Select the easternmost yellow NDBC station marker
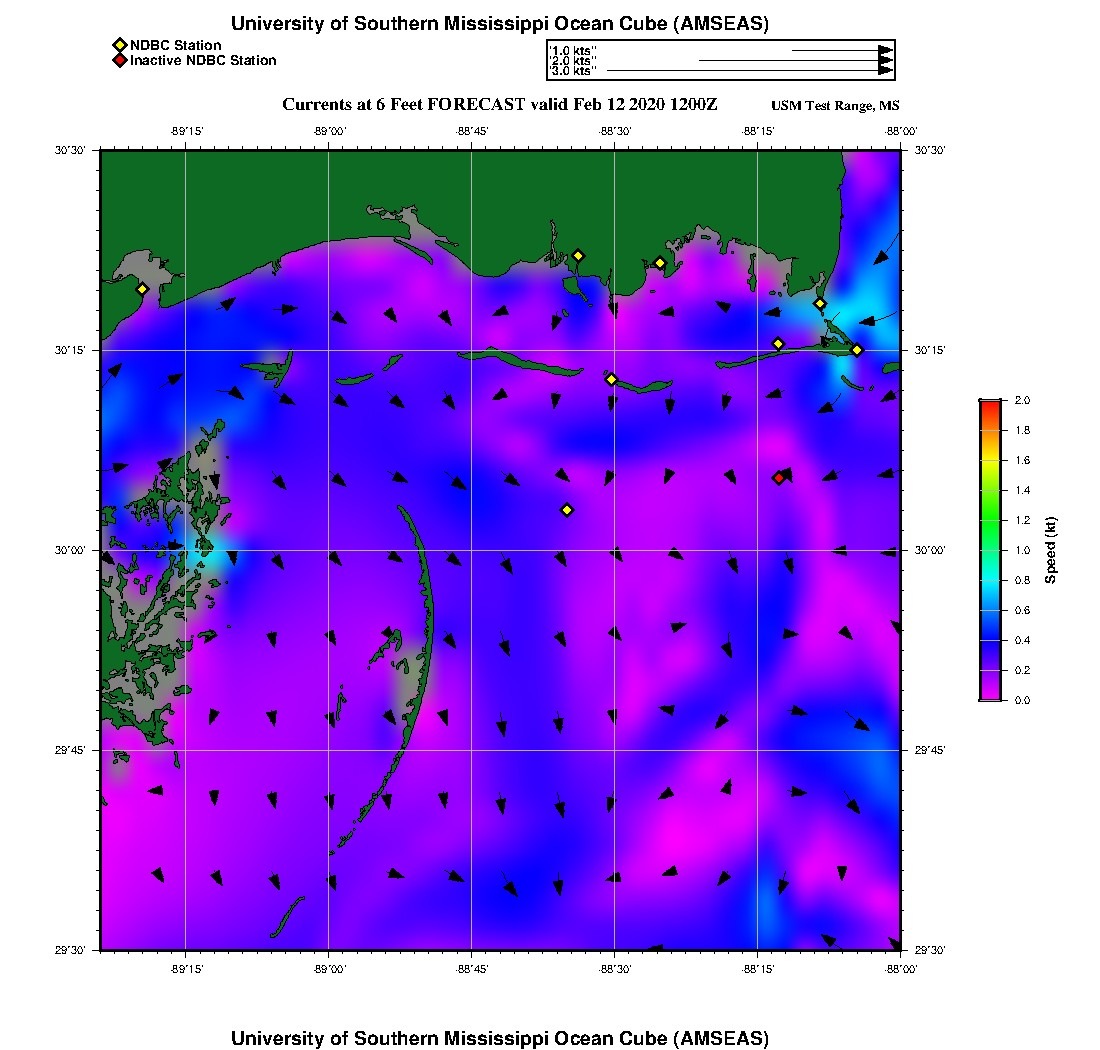1100x1050 pixels. (x=857, y=350)
